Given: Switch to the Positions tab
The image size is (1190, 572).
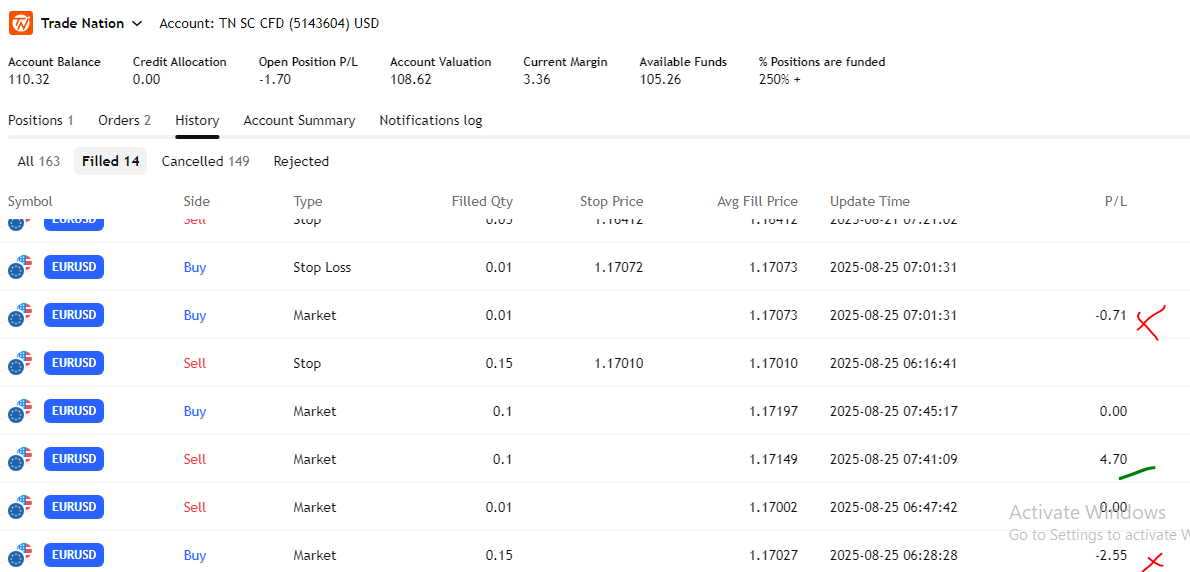Looking at the screenshot, I should 40,120.
